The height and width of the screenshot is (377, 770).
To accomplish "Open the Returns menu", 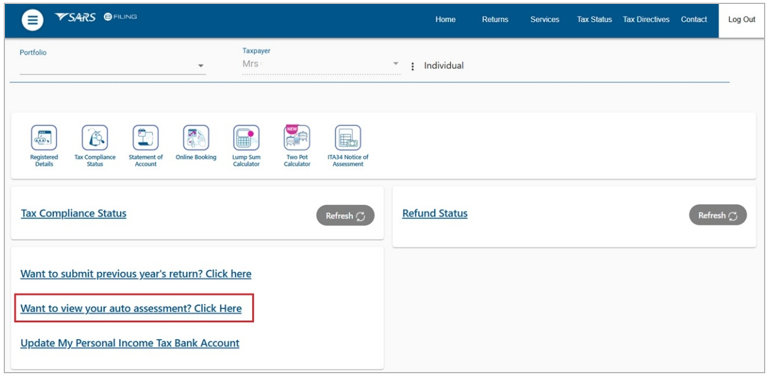I will click(495, 20).
